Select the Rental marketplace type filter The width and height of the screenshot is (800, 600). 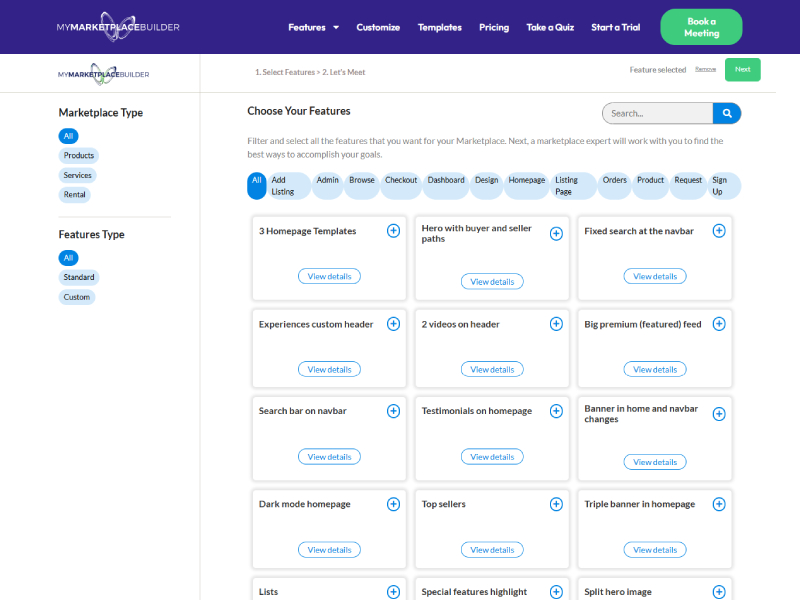(75, 195)
